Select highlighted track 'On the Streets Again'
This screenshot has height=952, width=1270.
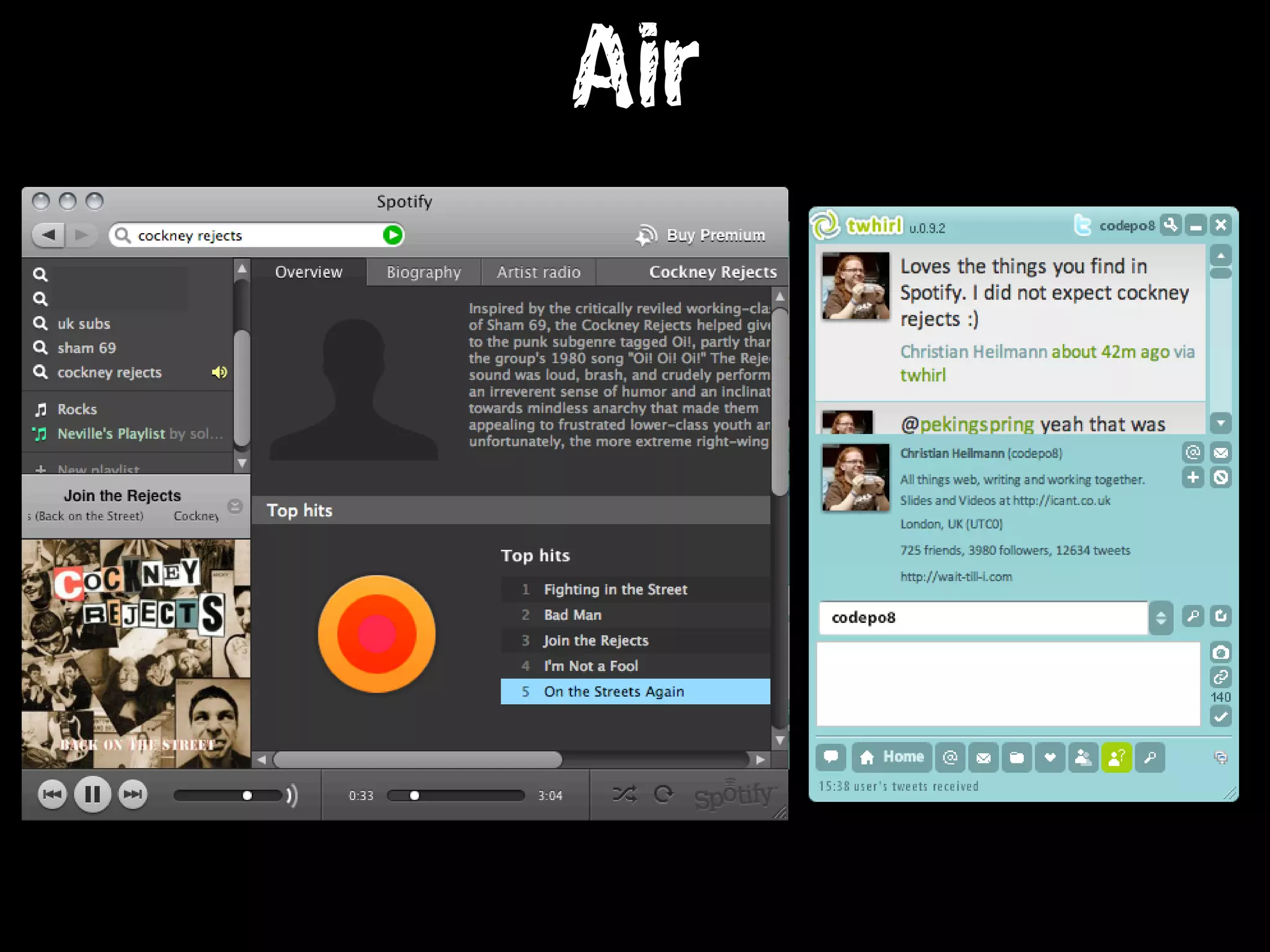point(636,692)
